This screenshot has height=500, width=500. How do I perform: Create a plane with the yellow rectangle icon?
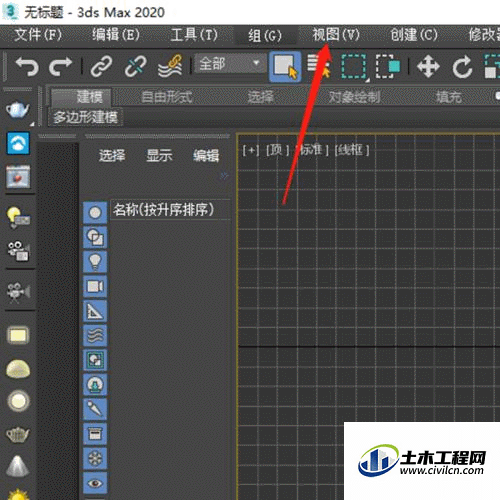pos(18,335)
